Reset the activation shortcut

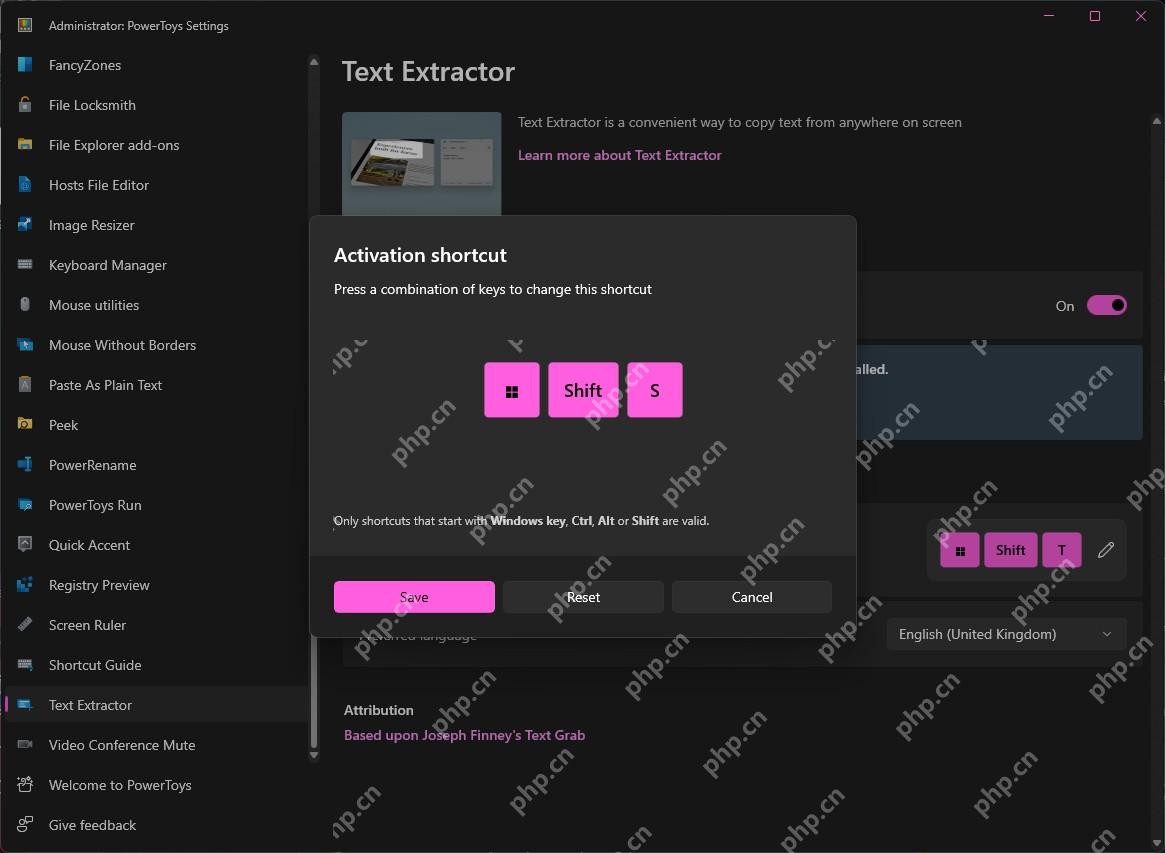[583, 597]
